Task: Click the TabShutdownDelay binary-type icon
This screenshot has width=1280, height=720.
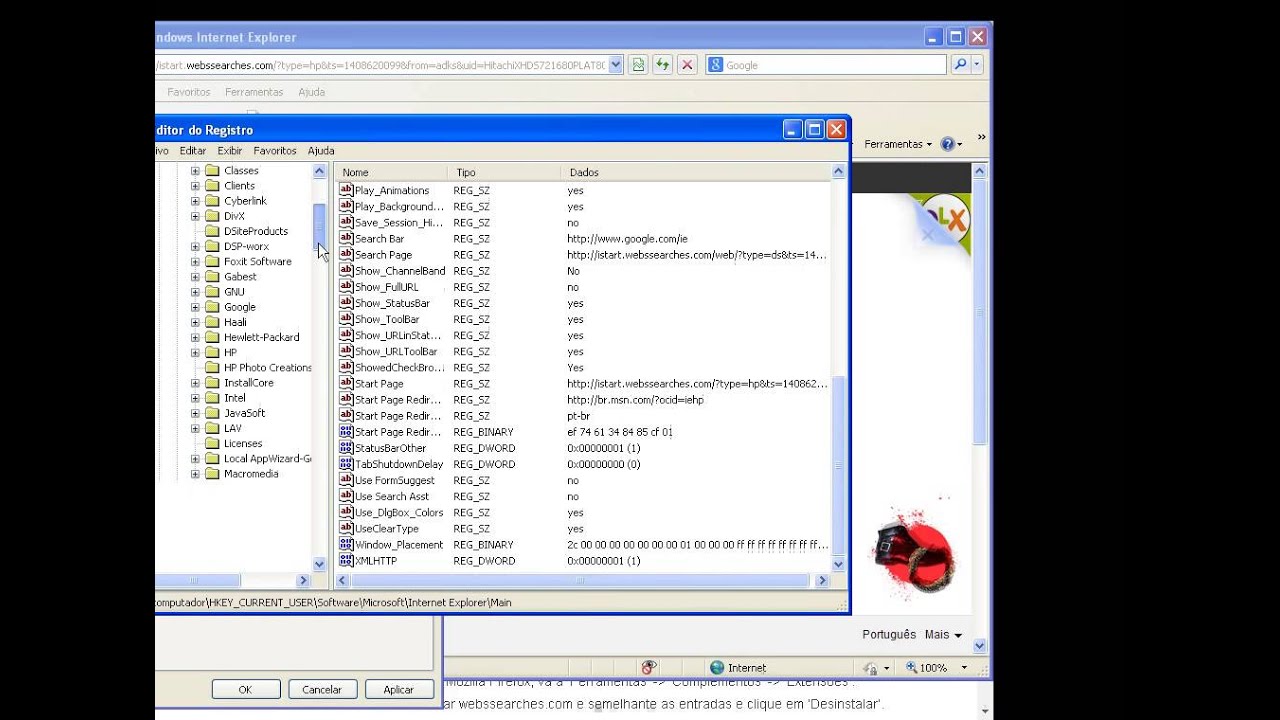Action: (x=346, y=464)
